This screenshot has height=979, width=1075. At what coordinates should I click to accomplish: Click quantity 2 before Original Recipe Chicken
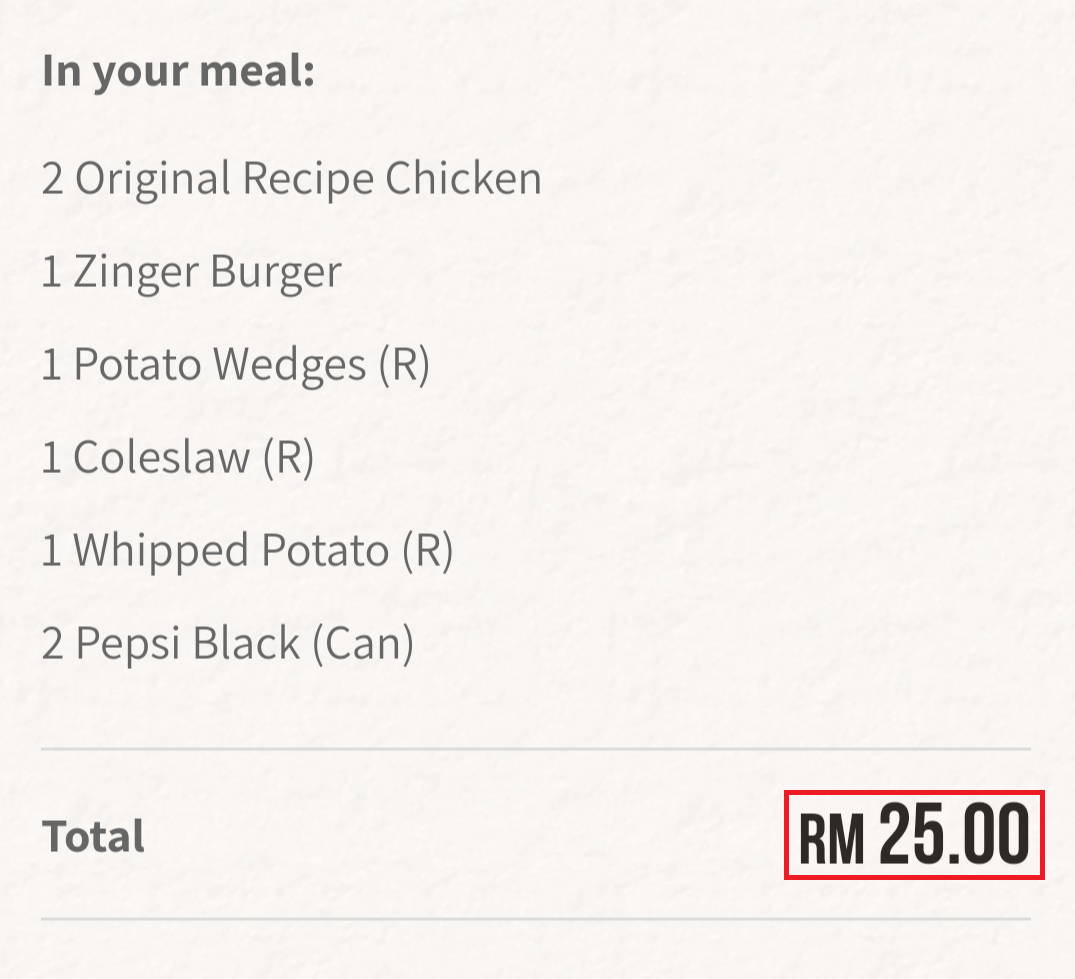point(53,180)
